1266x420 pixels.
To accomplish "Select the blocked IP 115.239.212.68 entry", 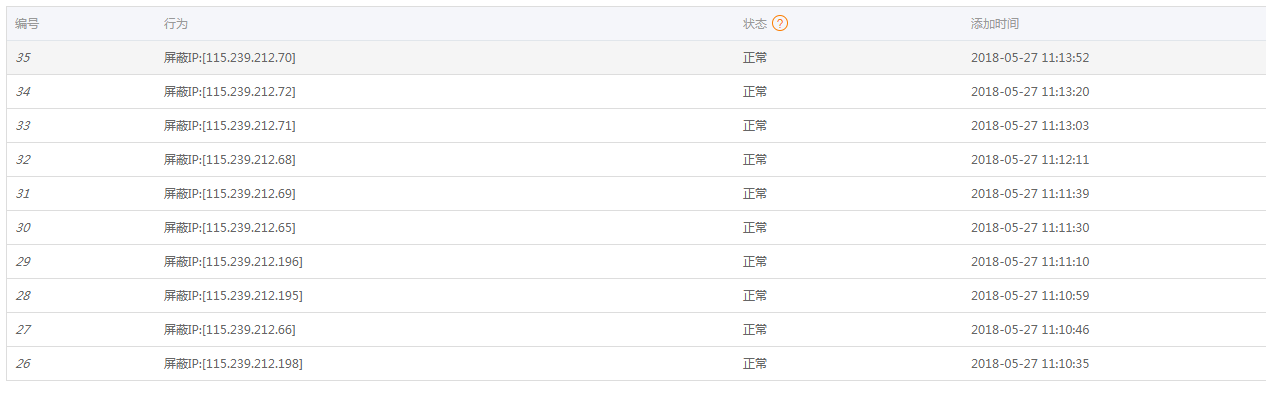I will coord(230,160).
